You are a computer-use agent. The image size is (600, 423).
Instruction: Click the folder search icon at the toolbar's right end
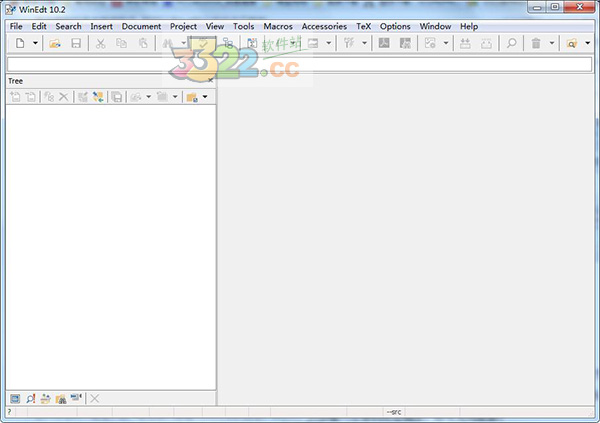coord(572,43)
